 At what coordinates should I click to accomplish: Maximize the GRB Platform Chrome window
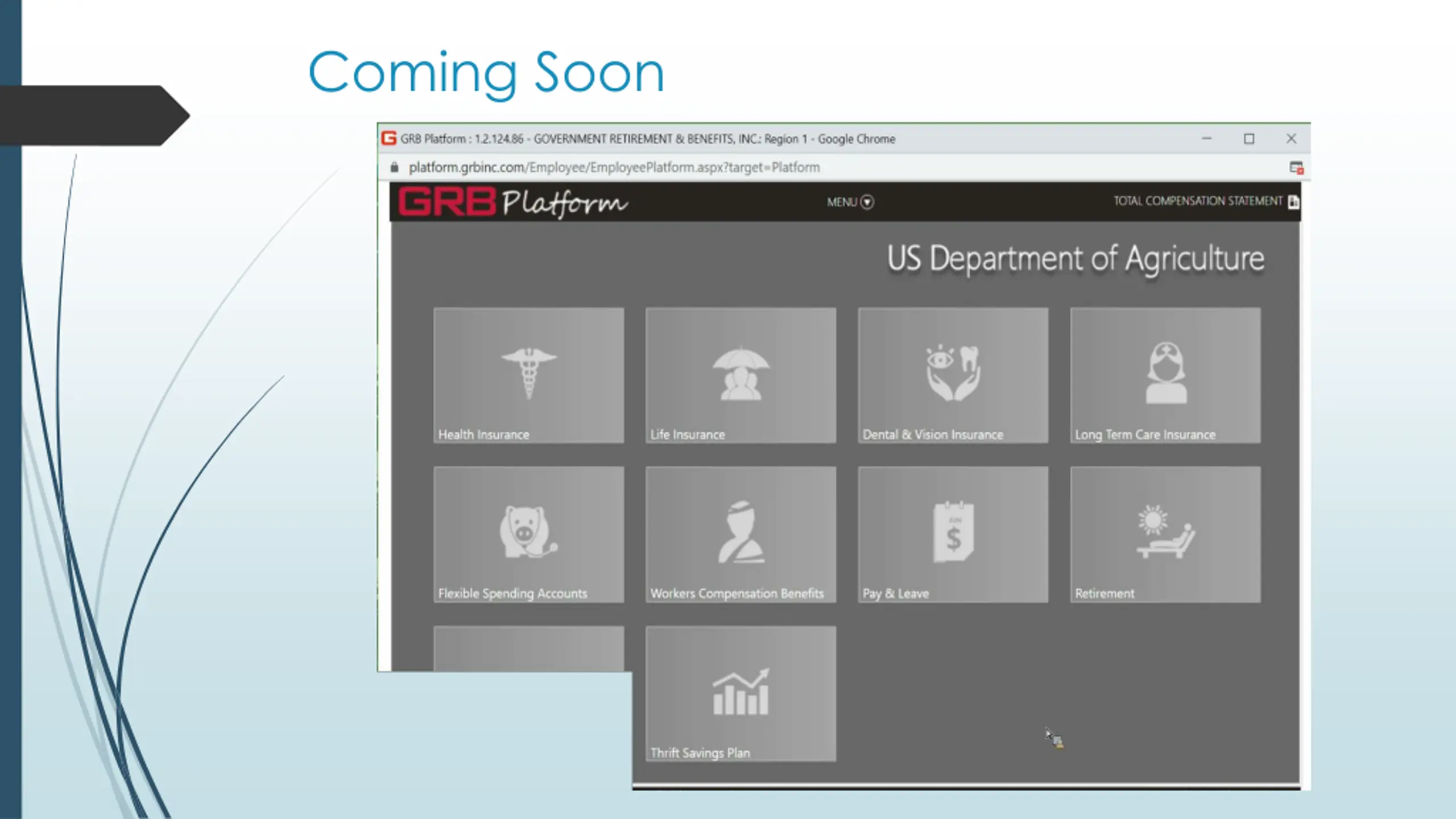click(x=1249, y=138)
